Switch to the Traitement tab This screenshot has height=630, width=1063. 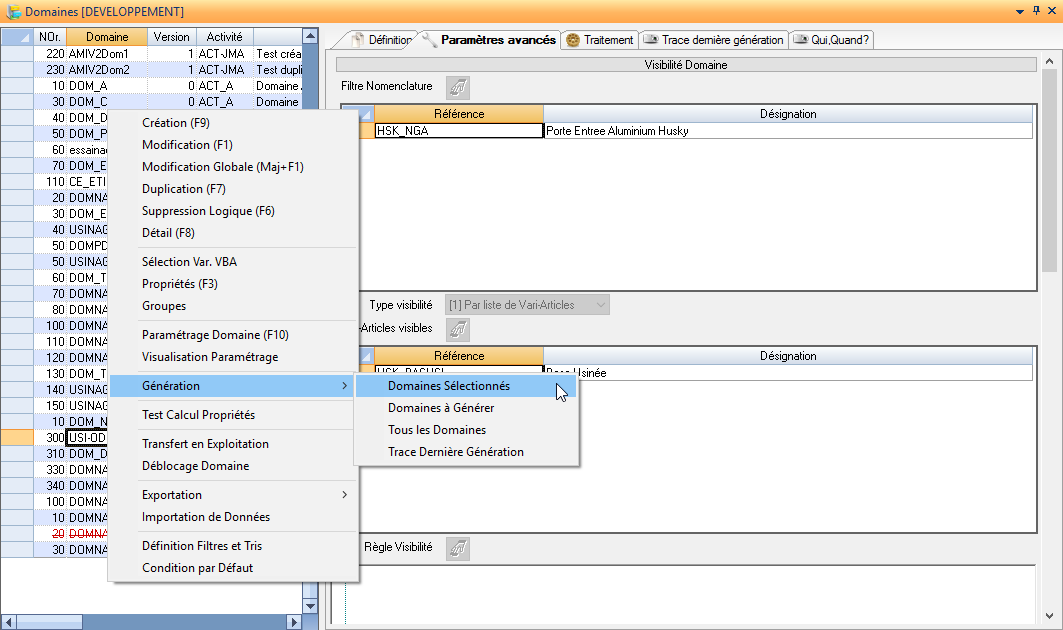(x=600, y=40)
